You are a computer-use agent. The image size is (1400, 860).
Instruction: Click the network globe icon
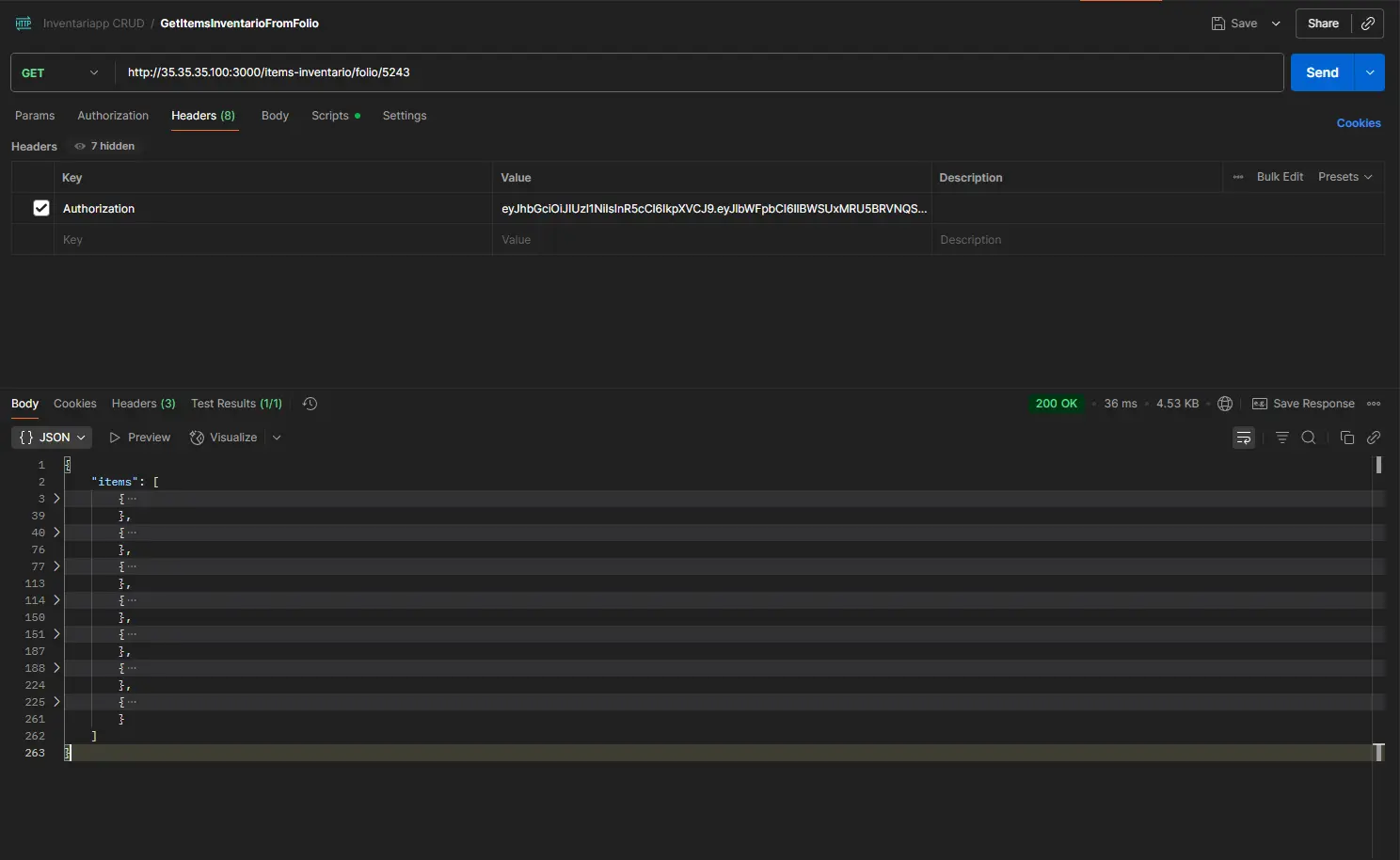coord(1225,404)
